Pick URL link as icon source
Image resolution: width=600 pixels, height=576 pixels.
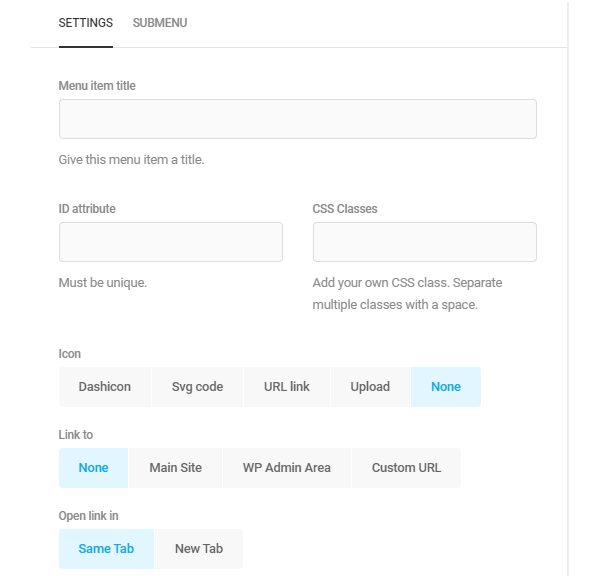pos(287,387)
